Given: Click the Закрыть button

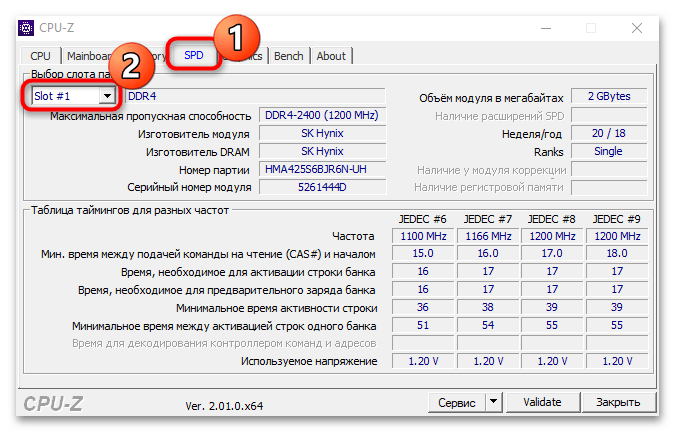Looking at the screenshot, I should (x=618, y=402).
